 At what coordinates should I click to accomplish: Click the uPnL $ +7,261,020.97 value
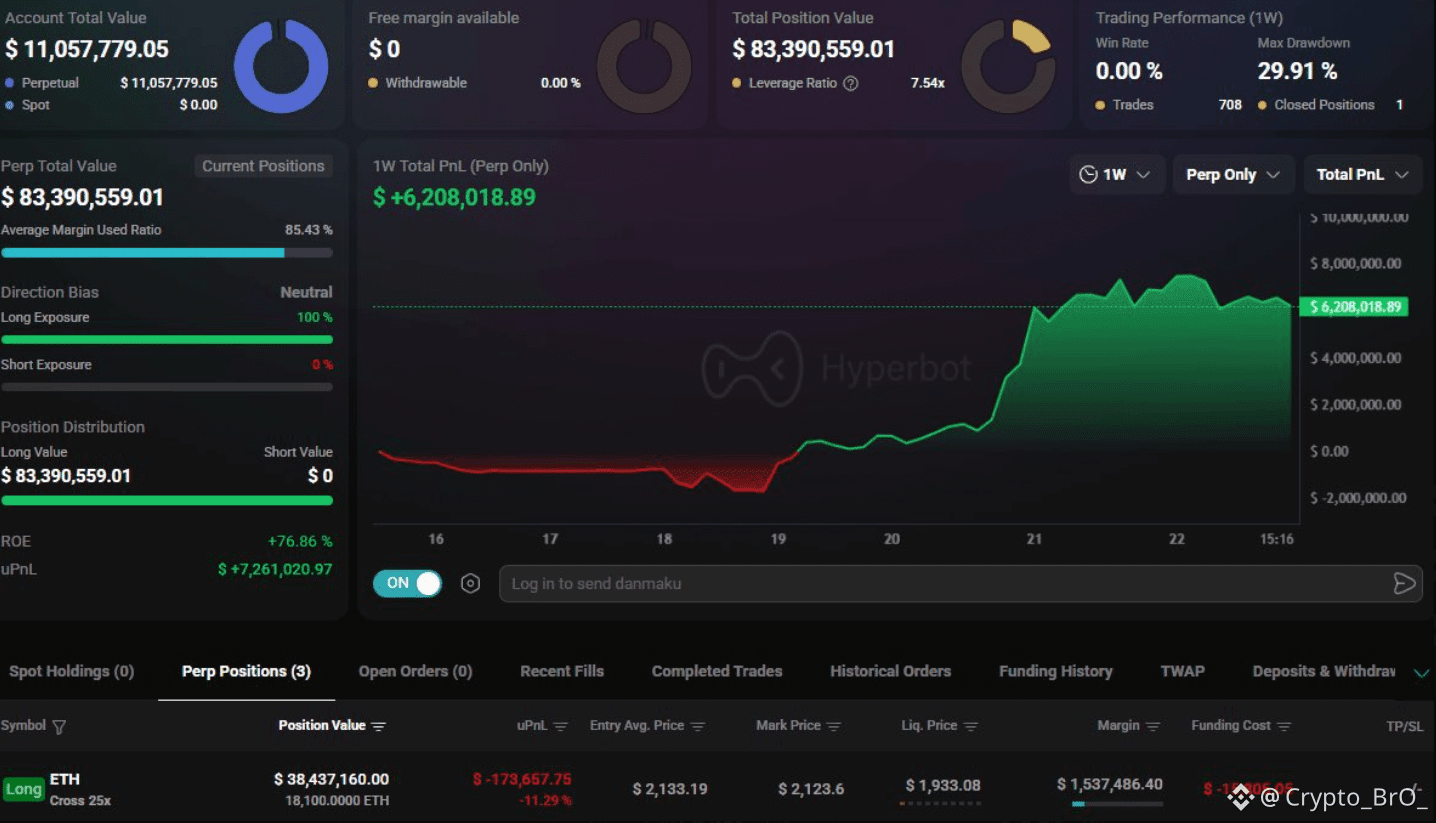275,569
